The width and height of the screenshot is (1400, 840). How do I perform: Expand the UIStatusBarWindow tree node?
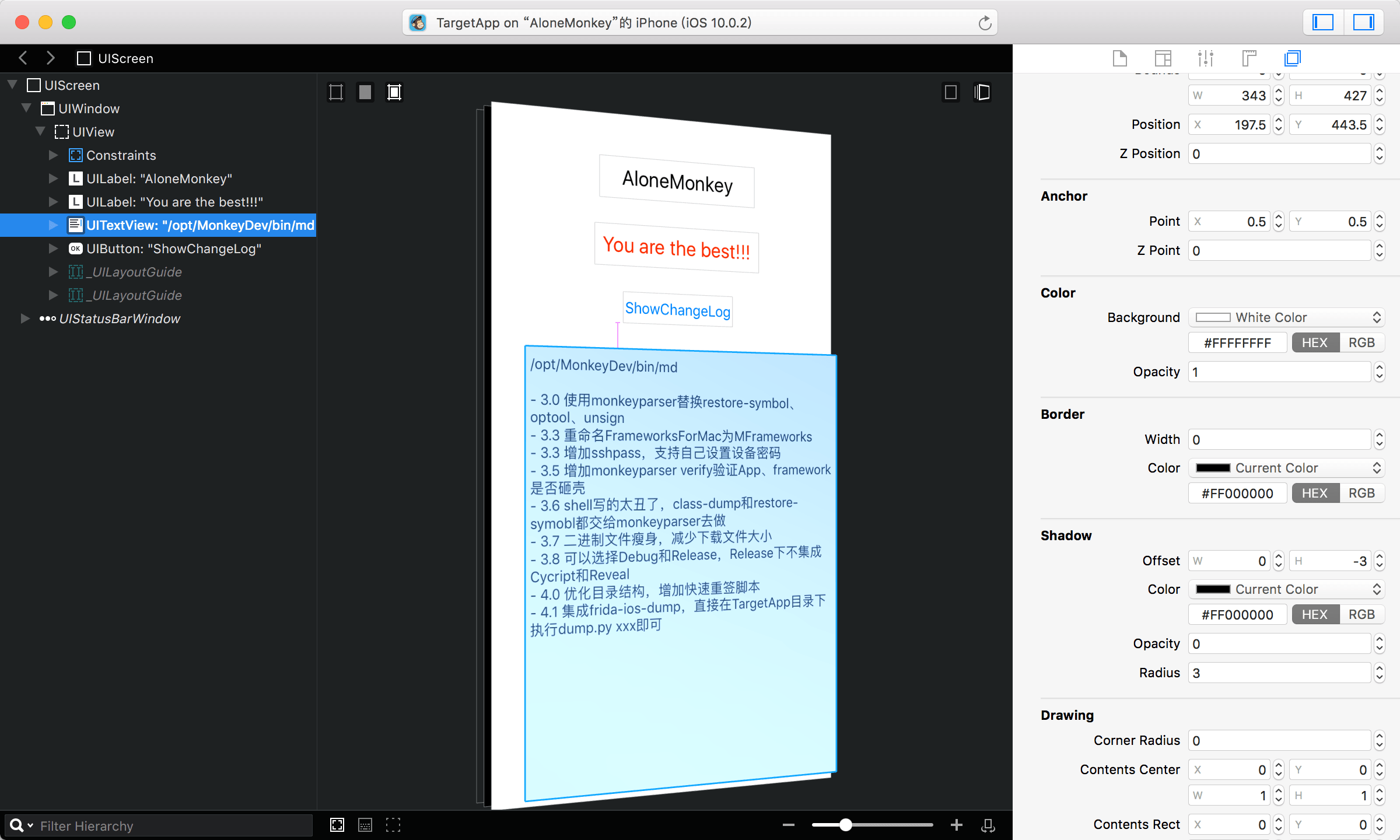[x=25, y=318]
